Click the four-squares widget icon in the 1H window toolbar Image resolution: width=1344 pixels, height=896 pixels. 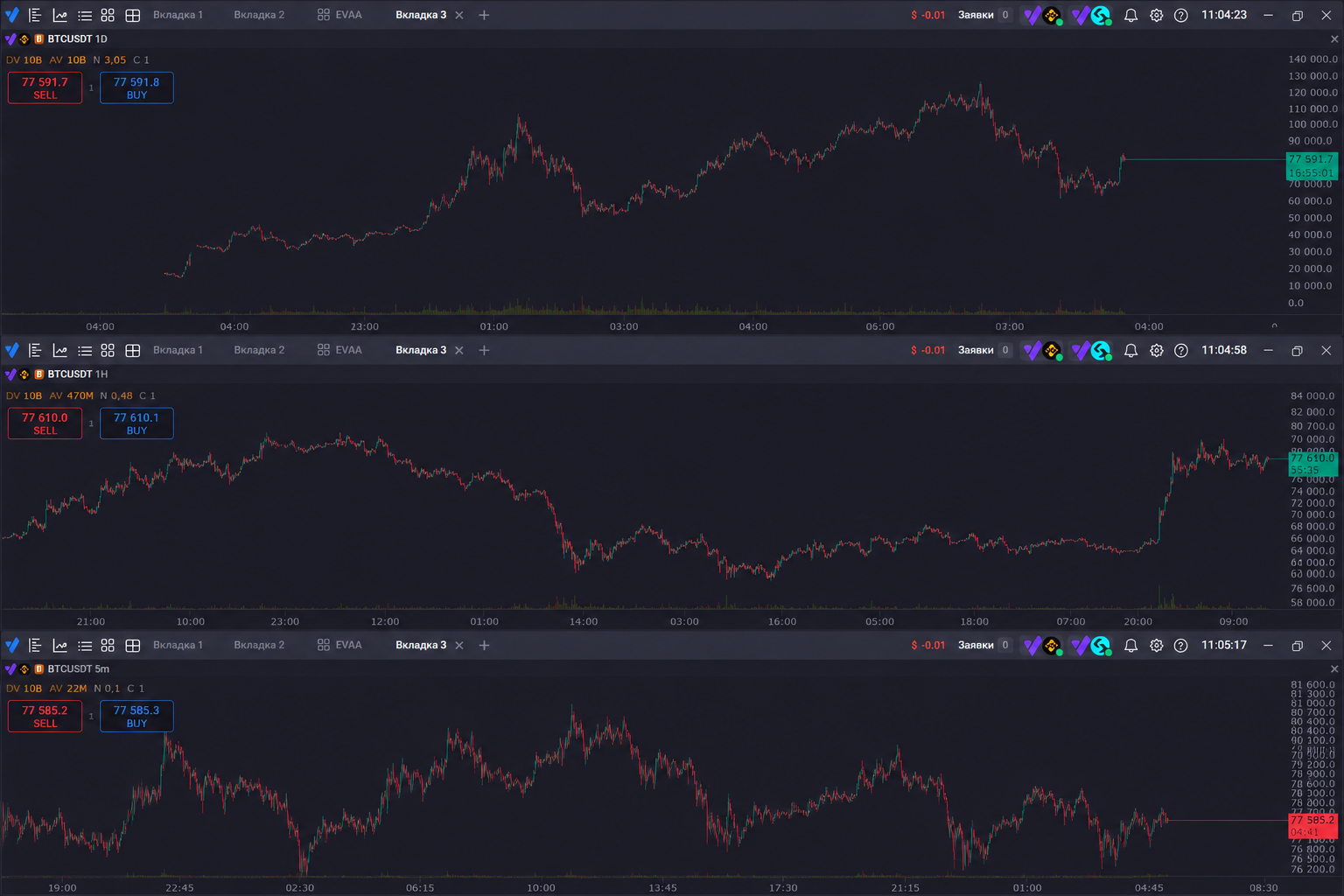(108, 350)
